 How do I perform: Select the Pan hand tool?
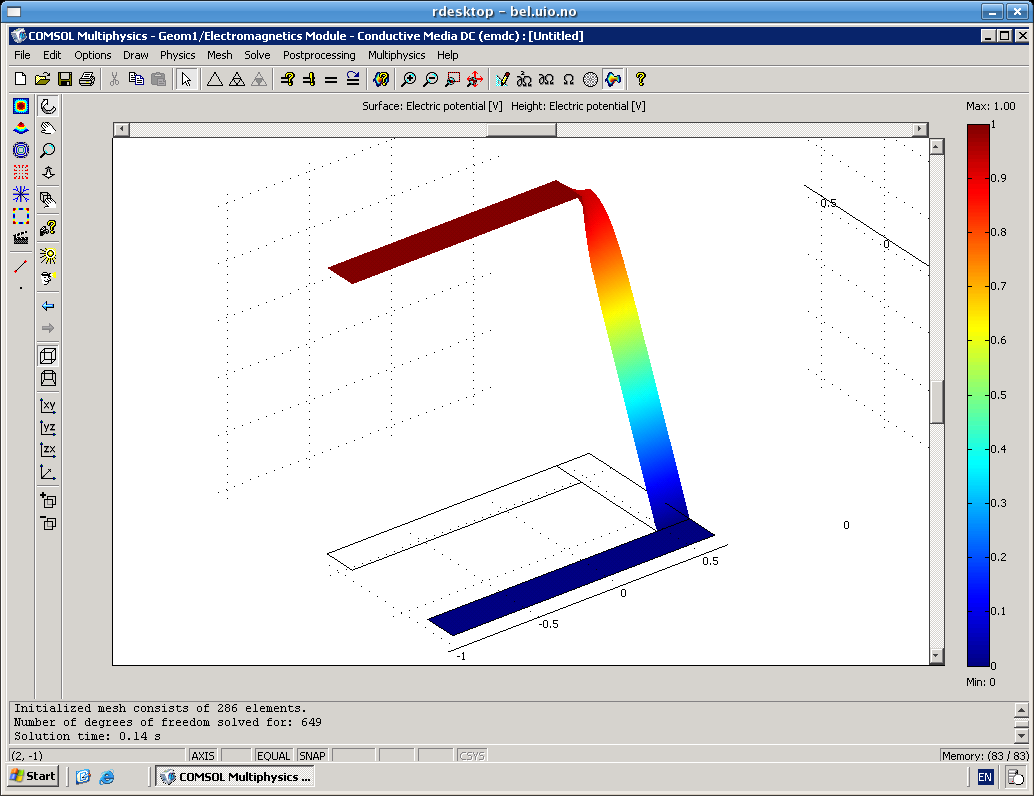pos(48,128)
